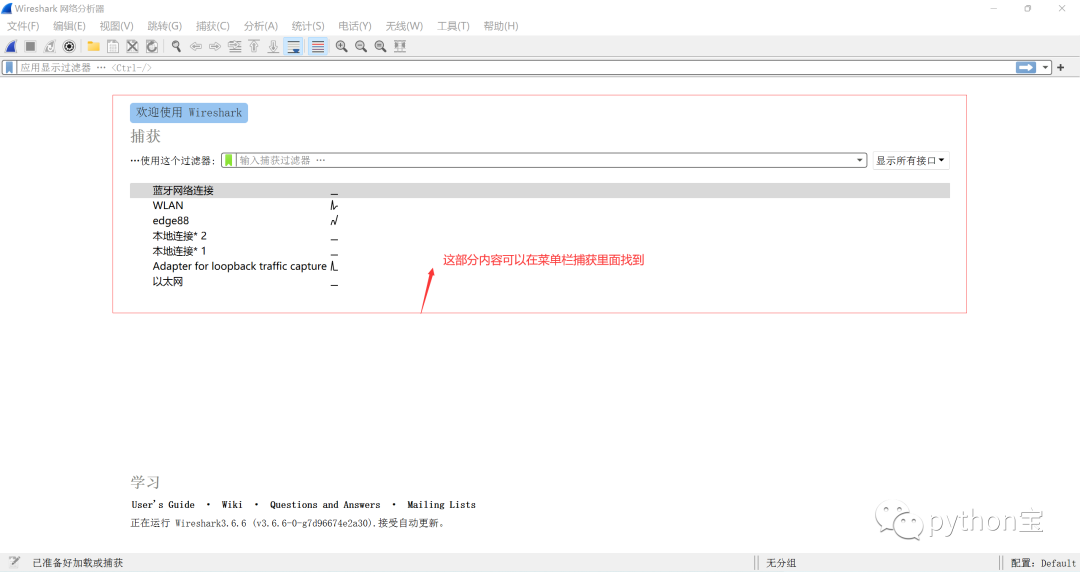Screen dimensions: 1080x572
Task: Open the 跳转(G) menu
Action: [165, 25]
